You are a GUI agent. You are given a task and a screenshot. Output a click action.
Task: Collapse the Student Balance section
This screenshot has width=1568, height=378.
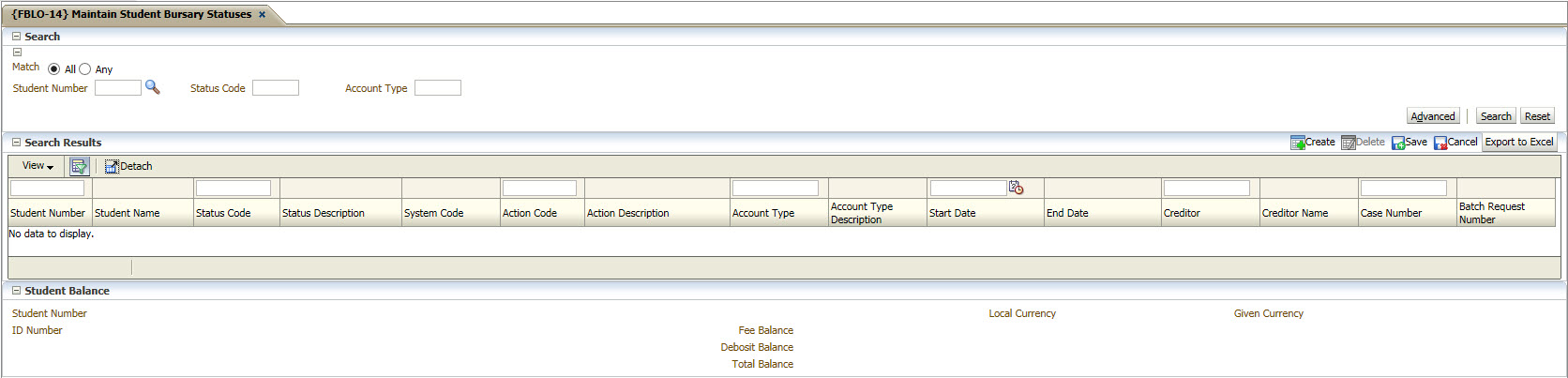click(x=16, y=291)
